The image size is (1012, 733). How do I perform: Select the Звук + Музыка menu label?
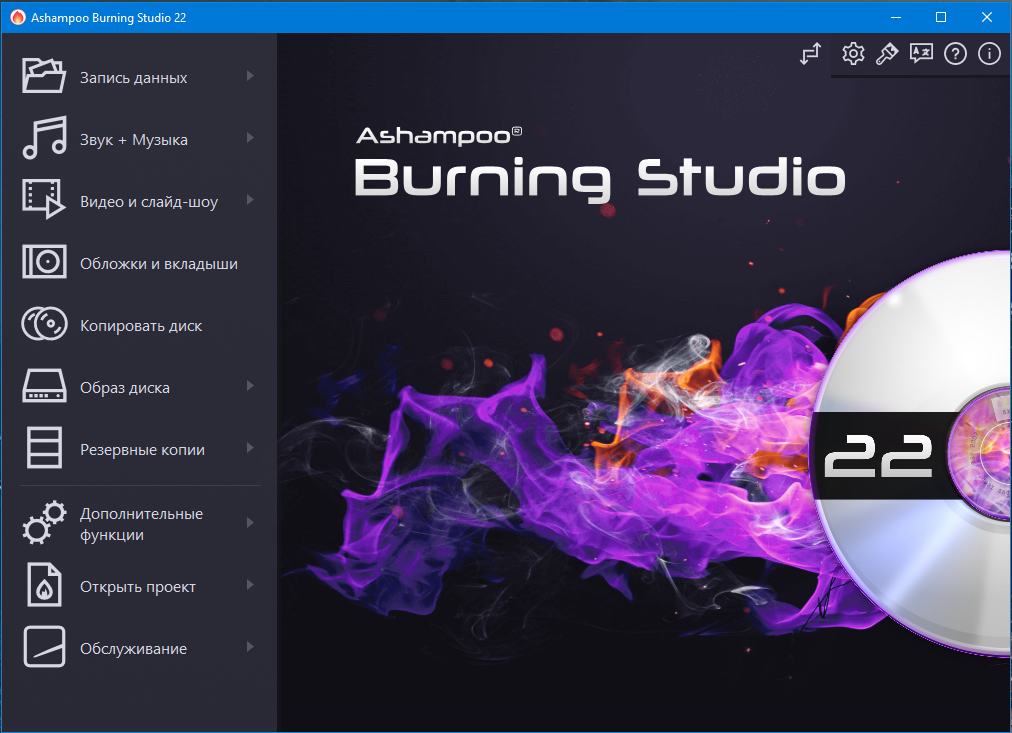point(134,140)
